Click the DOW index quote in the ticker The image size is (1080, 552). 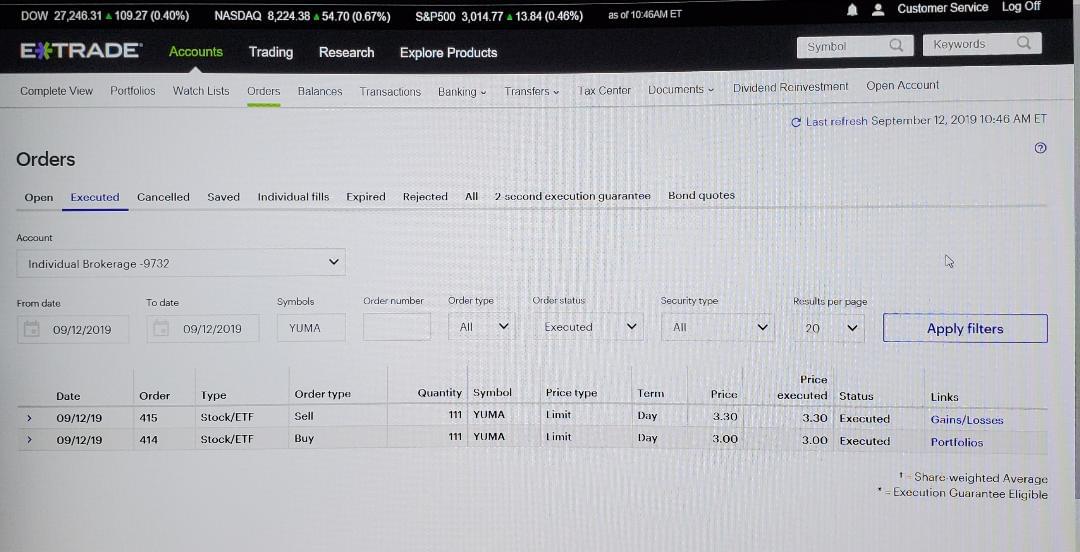[x=105, y=16]
